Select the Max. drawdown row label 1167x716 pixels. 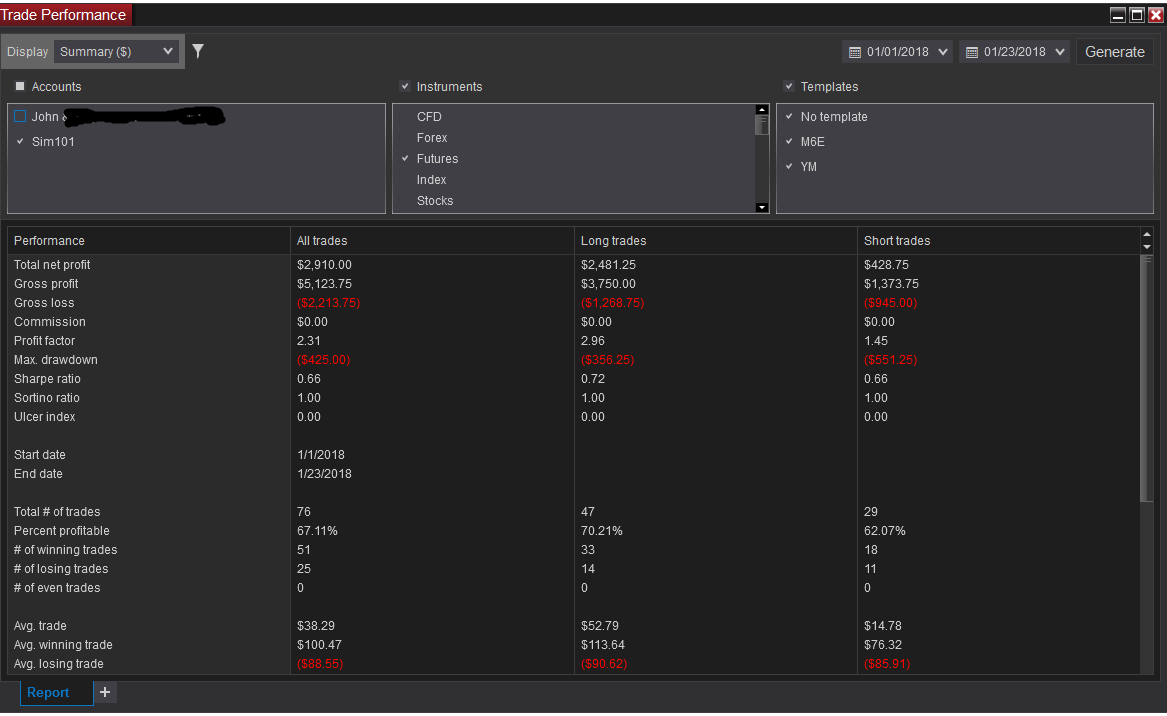point(56,359)
